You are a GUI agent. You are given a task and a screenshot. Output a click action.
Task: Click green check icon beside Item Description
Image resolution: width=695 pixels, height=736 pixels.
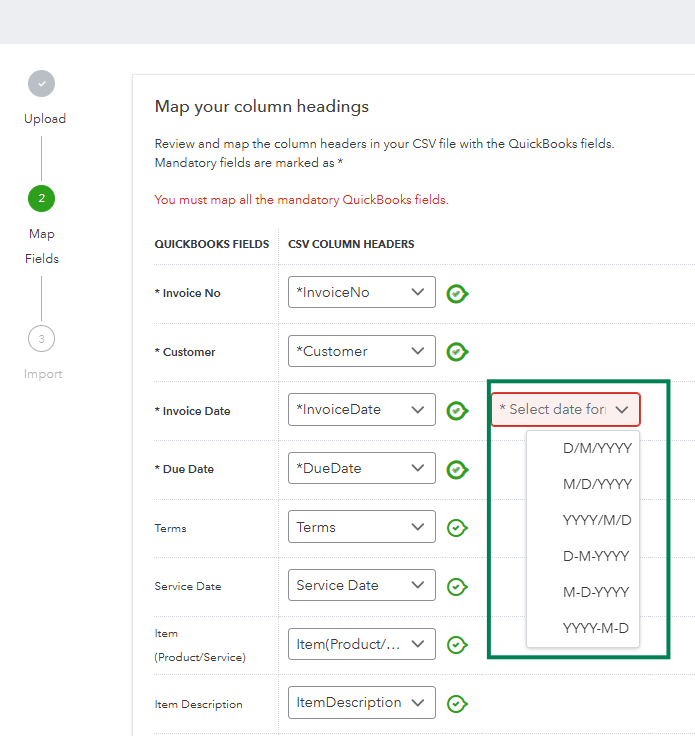(x=457, y=704)
